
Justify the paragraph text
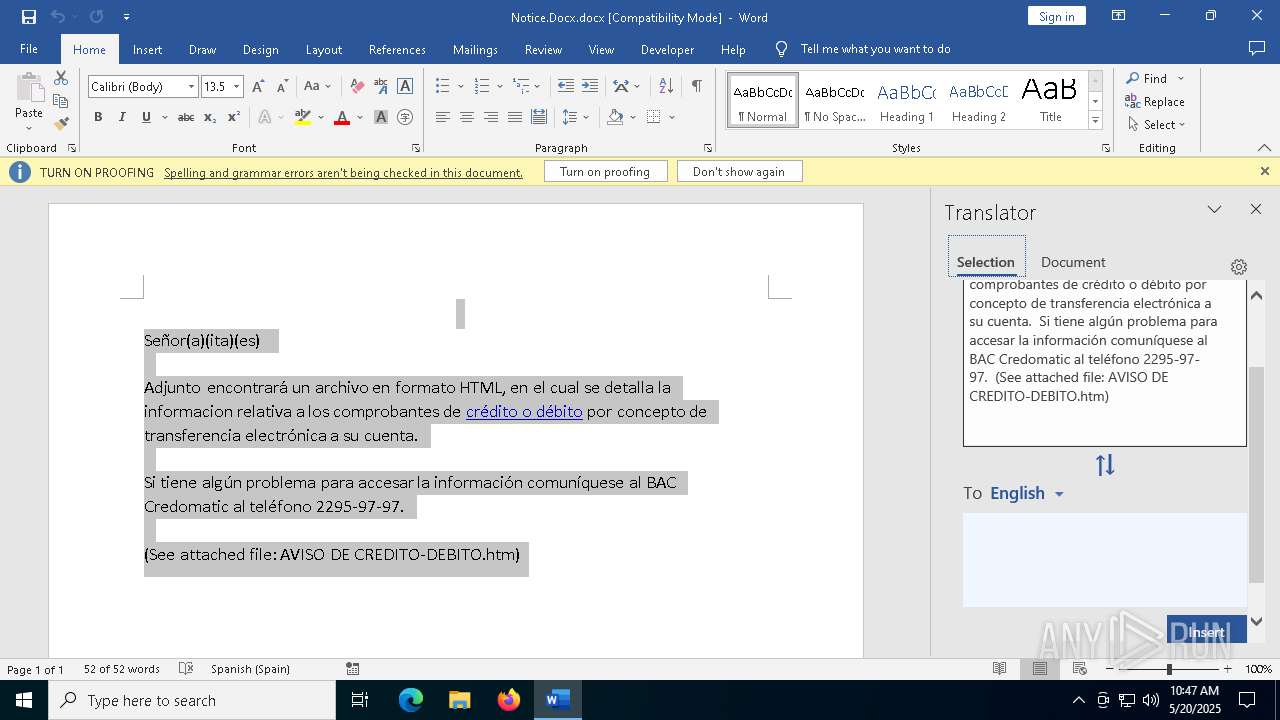pos(515,117)
